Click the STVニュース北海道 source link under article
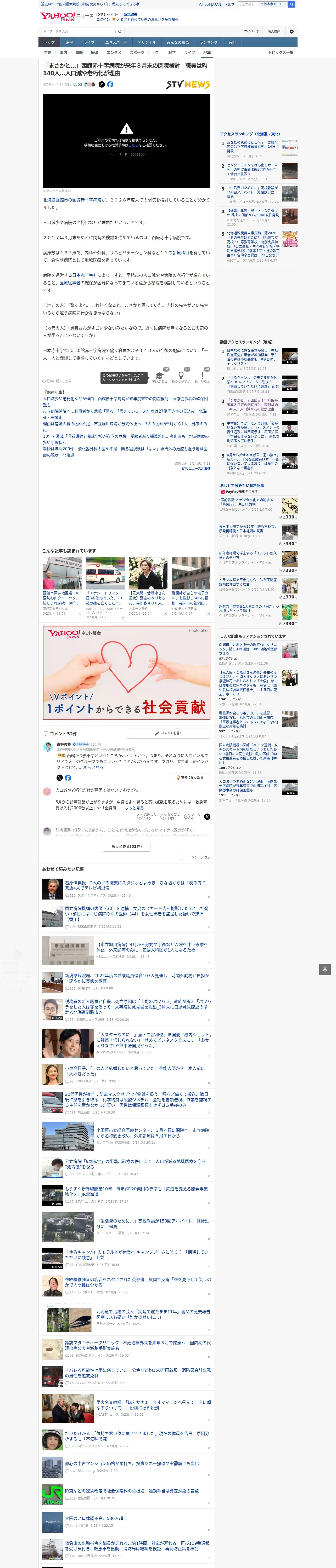This screenshot has height=1568, width=336. point(196,469)
